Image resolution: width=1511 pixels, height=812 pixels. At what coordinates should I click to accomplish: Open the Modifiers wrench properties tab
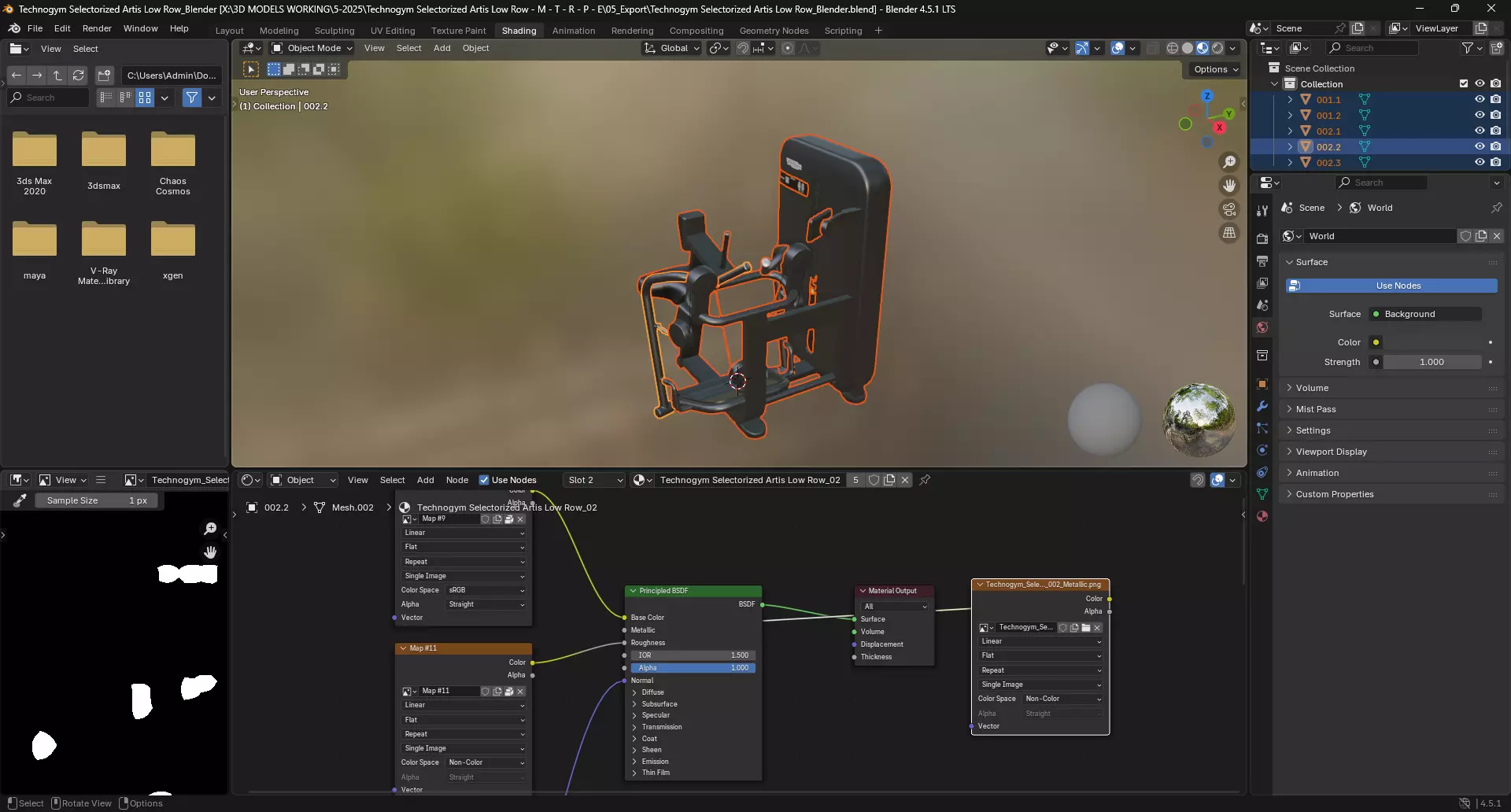[1262, 406]
